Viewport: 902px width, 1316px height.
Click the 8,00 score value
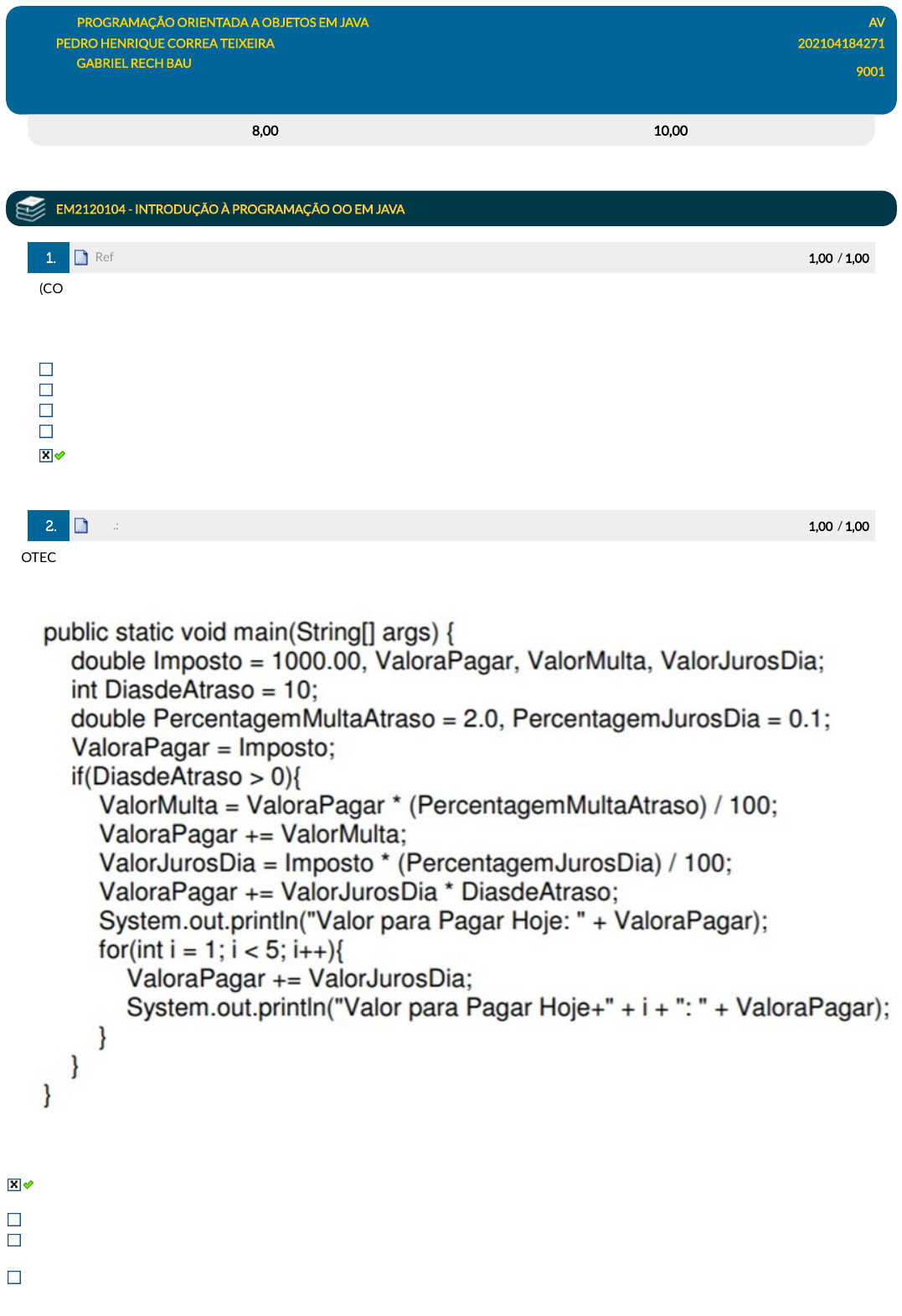click(x=265, y=131)
